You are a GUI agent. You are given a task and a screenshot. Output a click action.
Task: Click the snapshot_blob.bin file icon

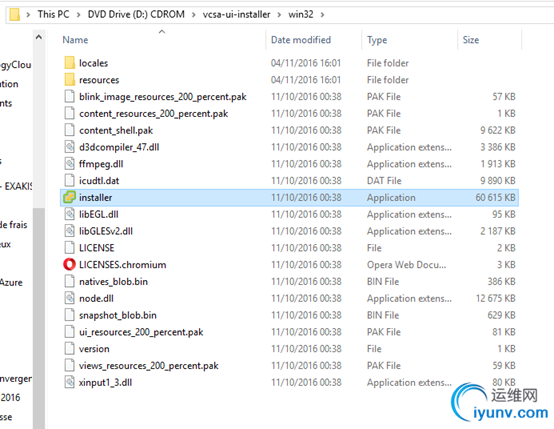[70, 315]
